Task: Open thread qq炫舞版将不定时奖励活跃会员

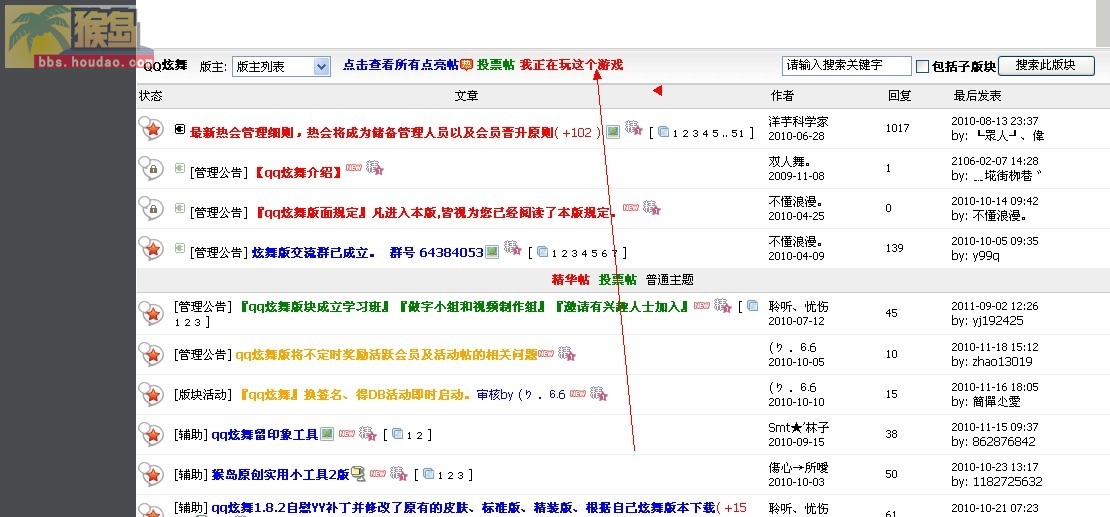Action: click(387, 354)
